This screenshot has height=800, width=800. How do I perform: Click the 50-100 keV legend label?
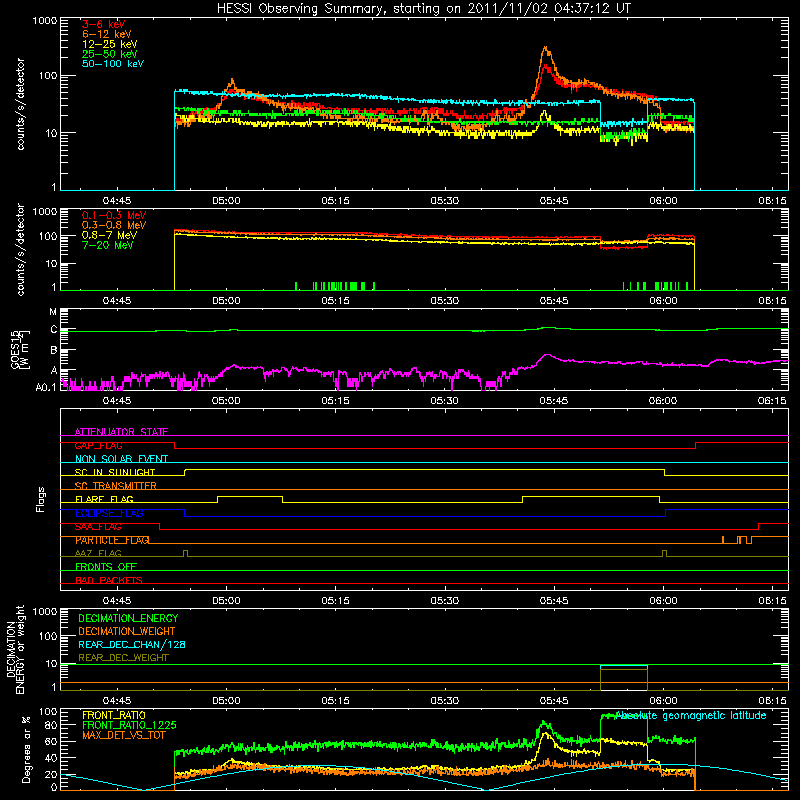(113, 64)
